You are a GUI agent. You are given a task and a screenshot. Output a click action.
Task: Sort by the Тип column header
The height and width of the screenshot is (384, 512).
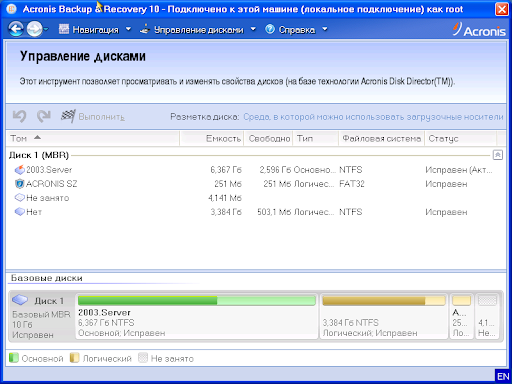pos(316,138)
